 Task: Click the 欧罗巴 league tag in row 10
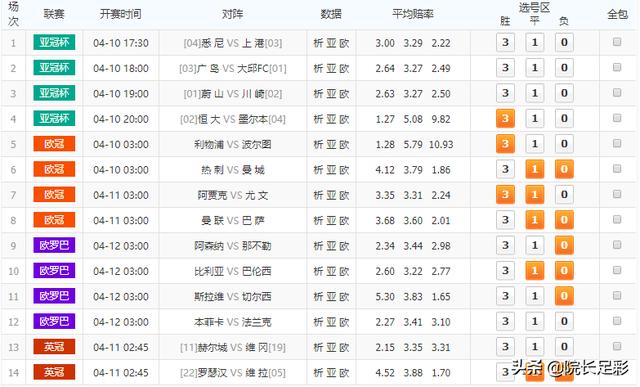(x=54, y=271)
